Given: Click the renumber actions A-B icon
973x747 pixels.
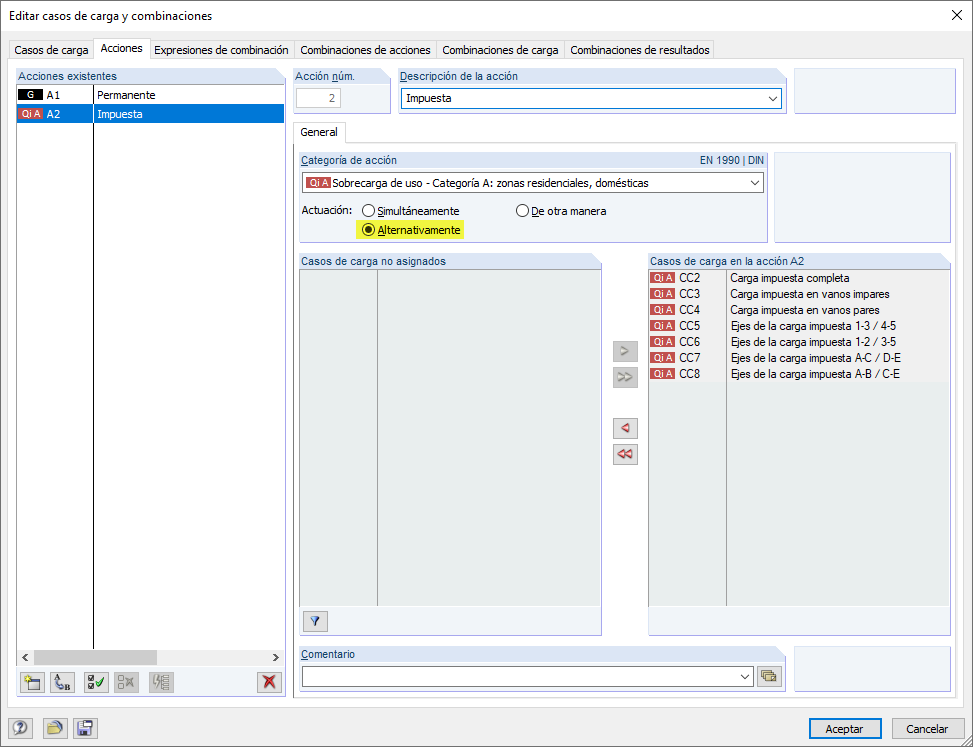Looking at the screenshot, I should (x=62, y=682).
